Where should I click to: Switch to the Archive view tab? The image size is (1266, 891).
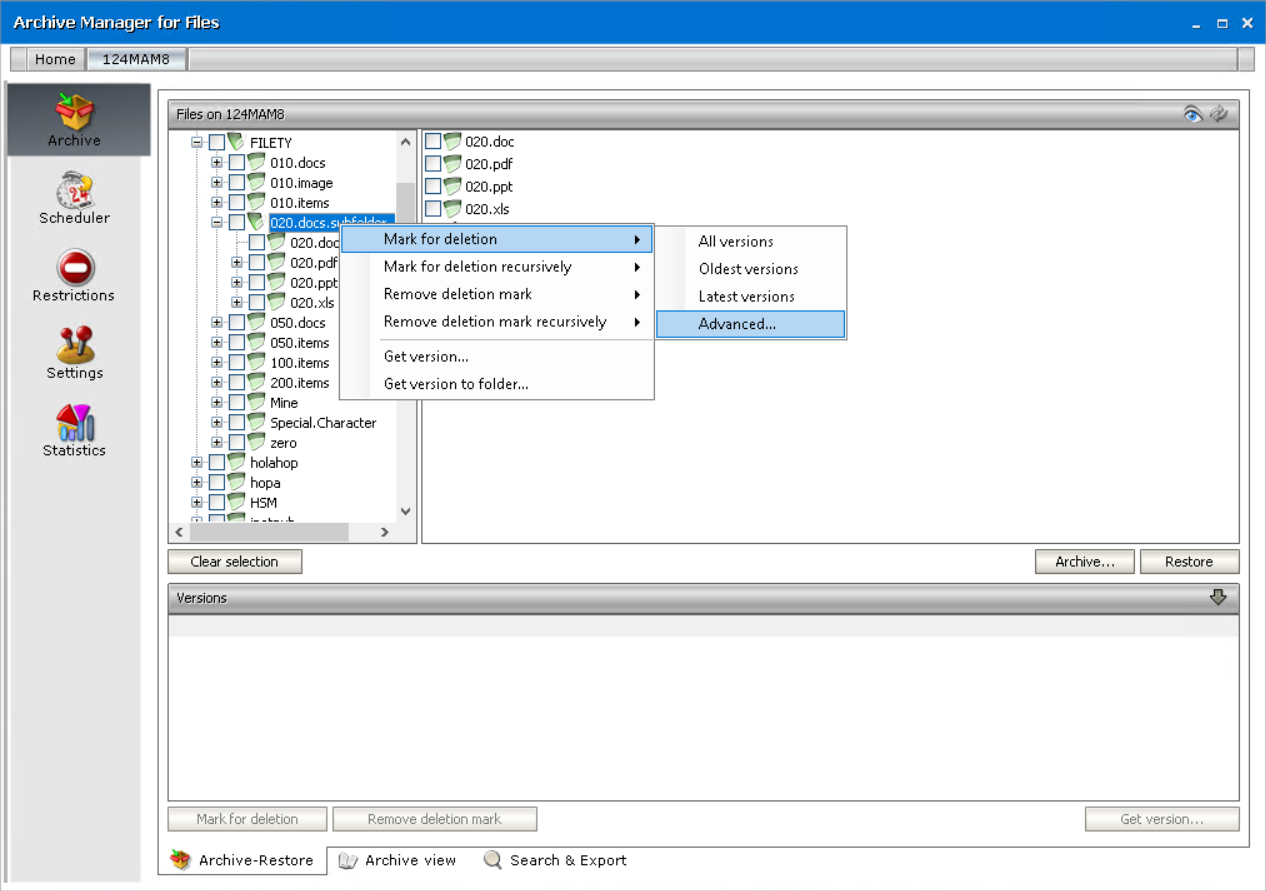click(398, 860)
